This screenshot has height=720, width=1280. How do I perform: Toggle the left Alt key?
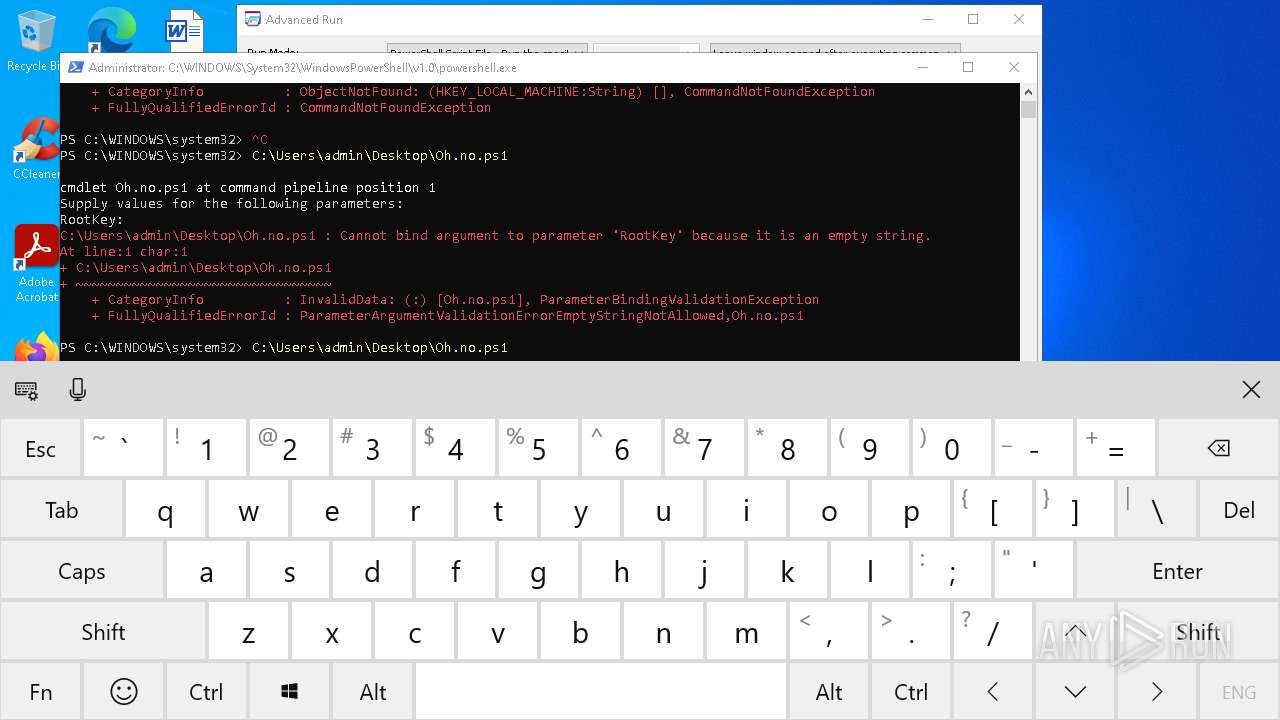373,691
